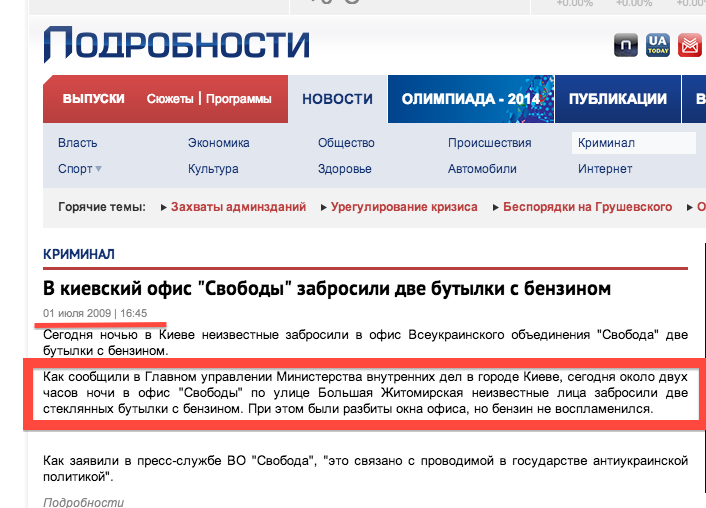Image resolution: width=706 pixels, height=508 pixels.
Task: Click the article headline about Свобода office
Action: click(x=326, y=289)
